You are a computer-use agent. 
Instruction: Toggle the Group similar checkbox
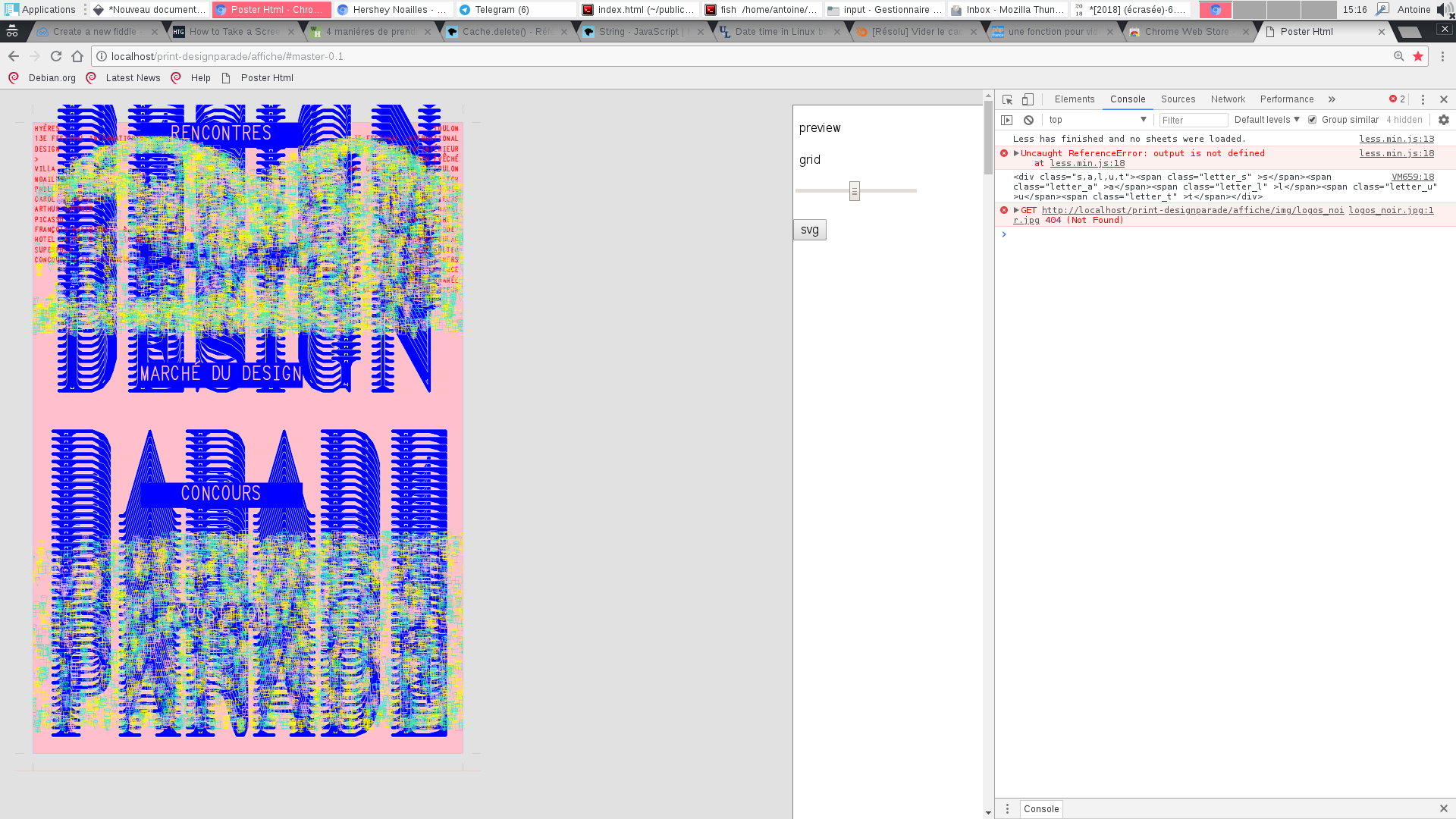click(1312, 120)
